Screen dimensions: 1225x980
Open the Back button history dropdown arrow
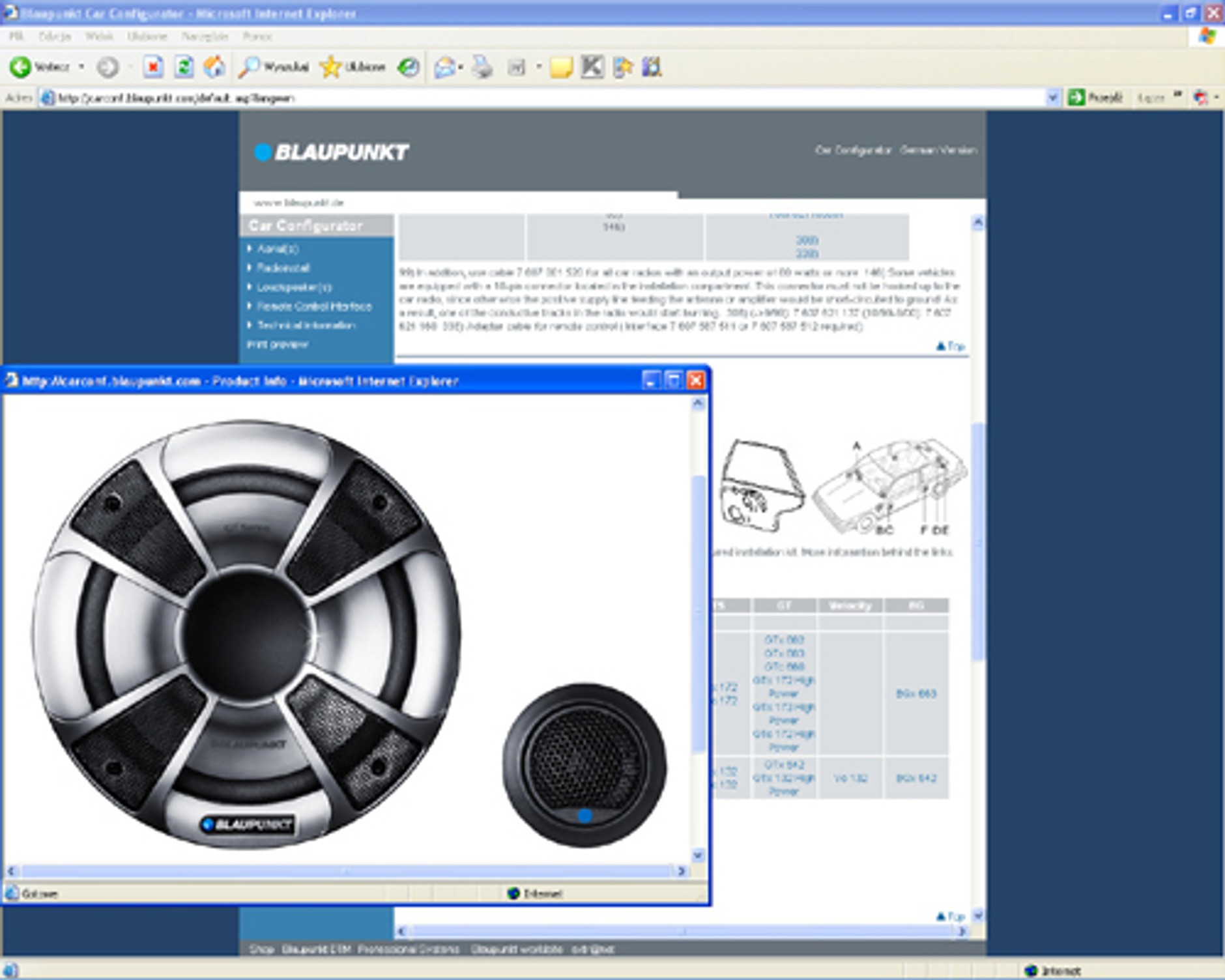coord(81,66)
